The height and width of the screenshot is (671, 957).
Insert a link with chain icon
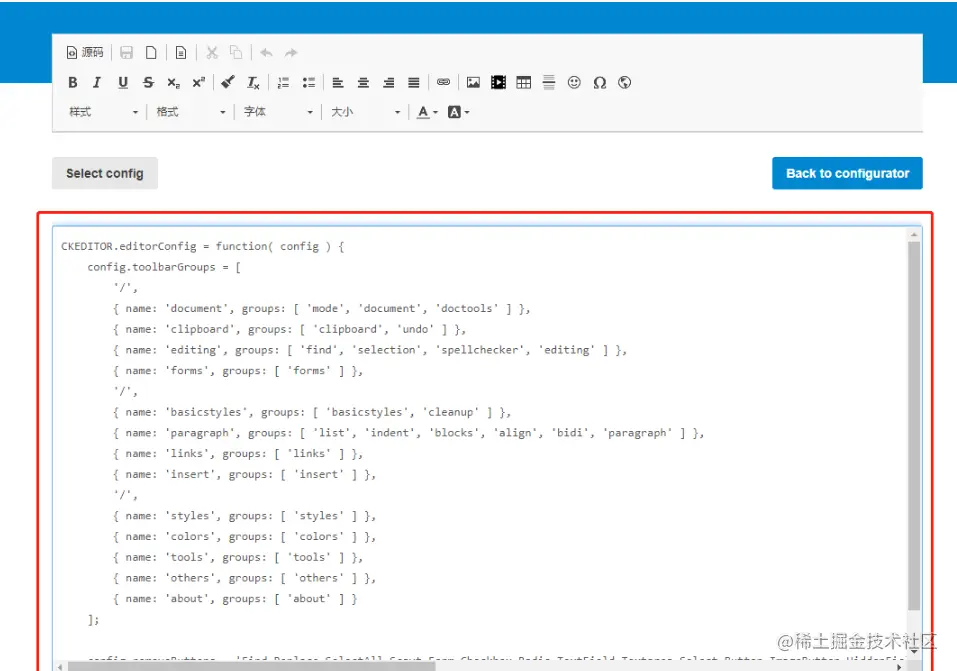(x=443, y=82)
